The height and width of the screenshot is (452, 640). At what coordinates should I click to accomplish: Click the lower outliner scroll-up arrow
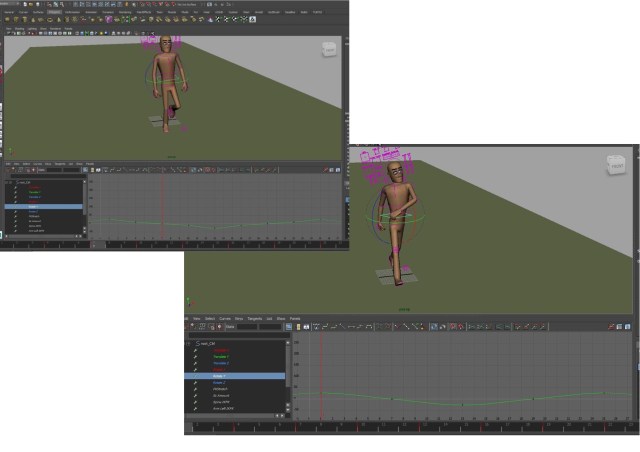coord(288,343)
